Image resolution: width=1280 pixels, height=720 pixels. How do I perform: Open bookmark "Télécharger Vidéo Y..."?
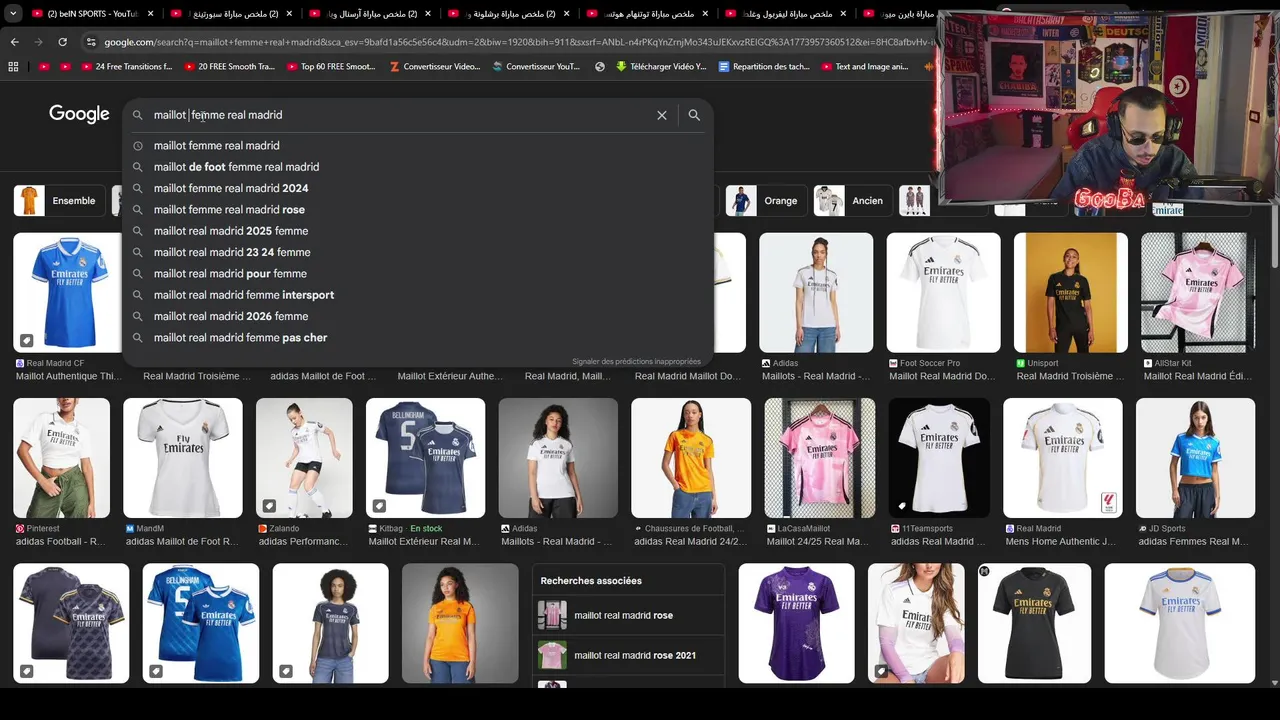(661, 67)
